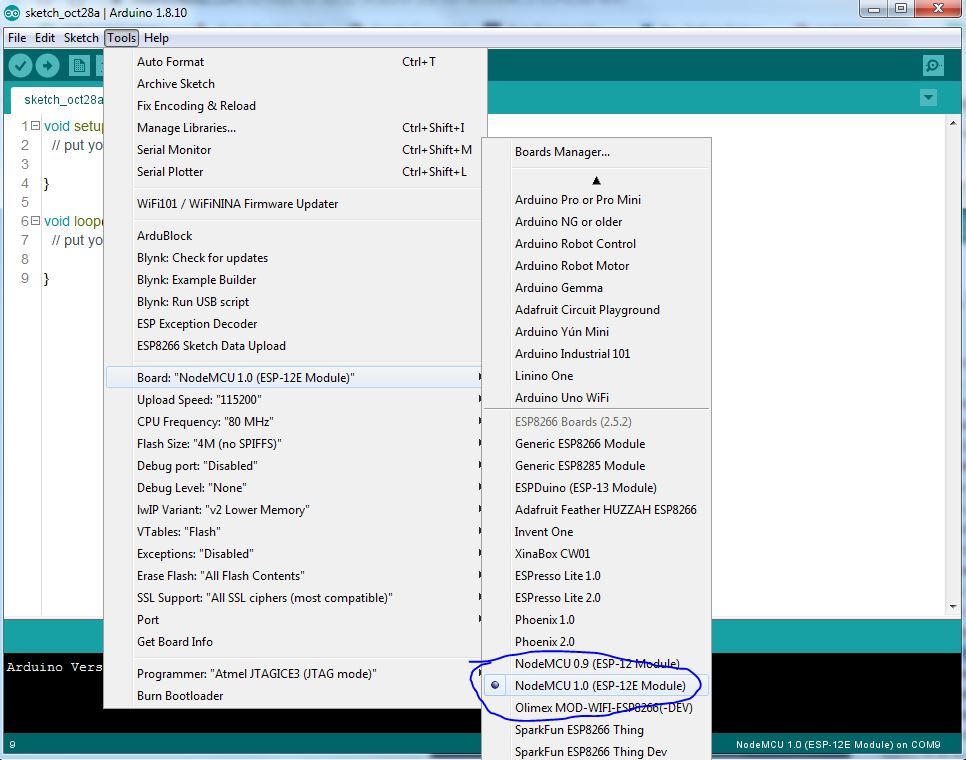Select Adafruit Circuit Playground board
Viewport: 966px width, 760px height.
(x=596, y=310)
